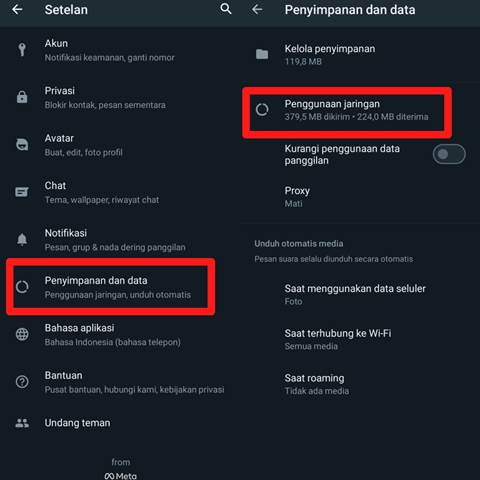This screenshot has height=480, width=480.
Task: Open Penggunaan jaringan details
Action: pyautogui.click(x=347, y=110)
